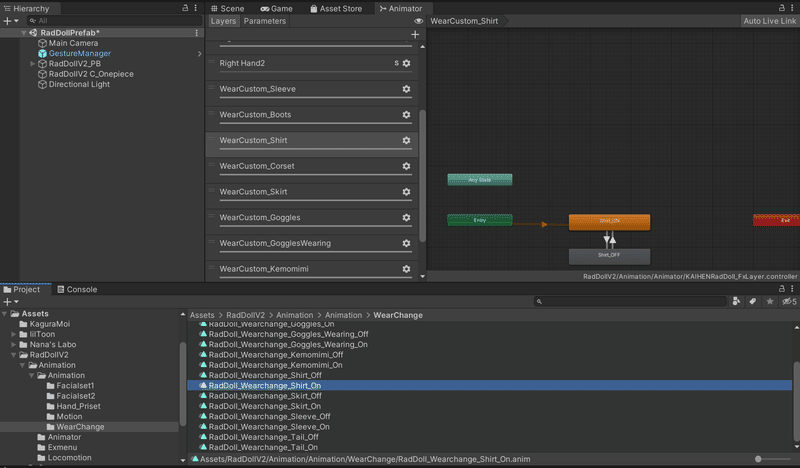The width and height of the screenshot is (800, 468).
Task: Select the Main Camera object icon
Action: pos(42,43)
